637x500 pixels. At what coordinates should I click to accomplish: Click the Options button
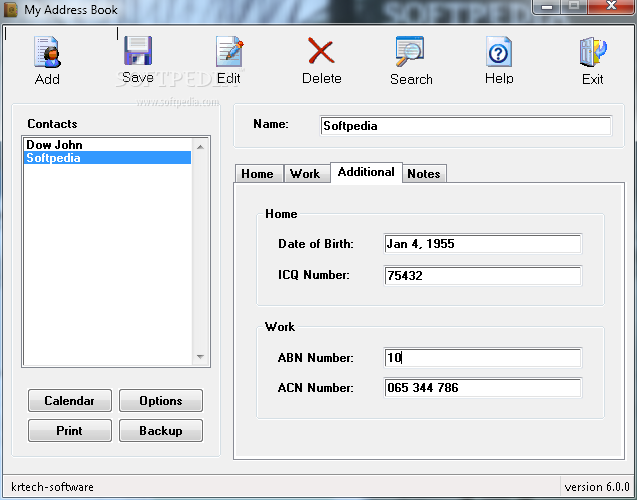click(161, 400)
